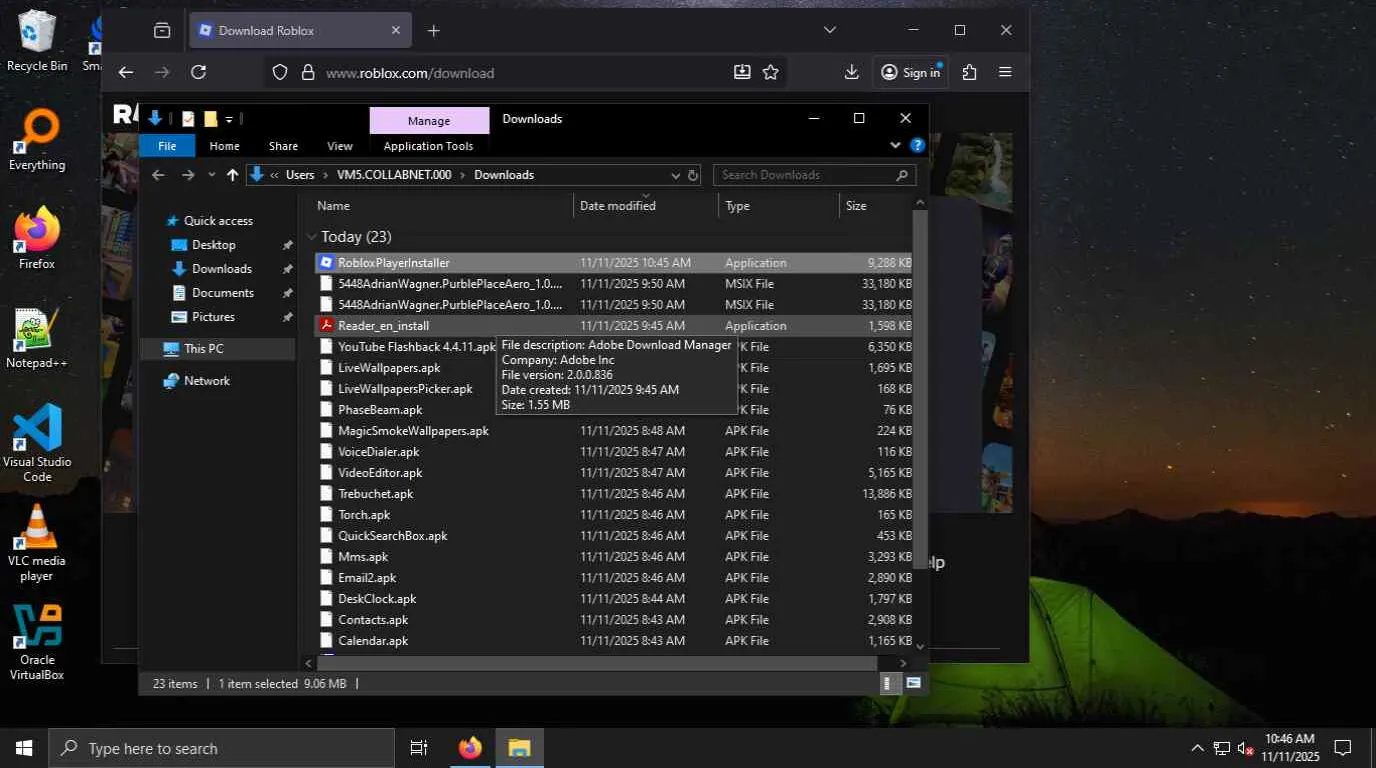Viewport: 1376px width, 768px height.
Task: Select the Notepad++ desktop shortcut
Action: click(x=37, y=338)
